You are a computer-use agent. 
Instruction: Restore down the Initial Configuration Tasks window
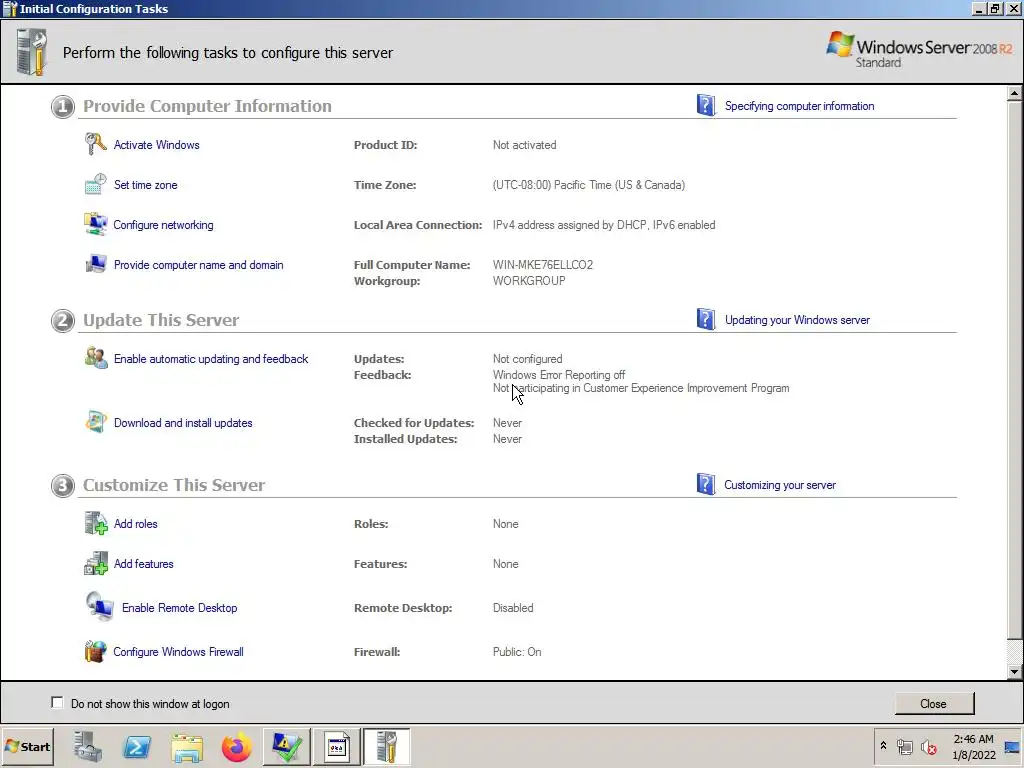(995, 8)
